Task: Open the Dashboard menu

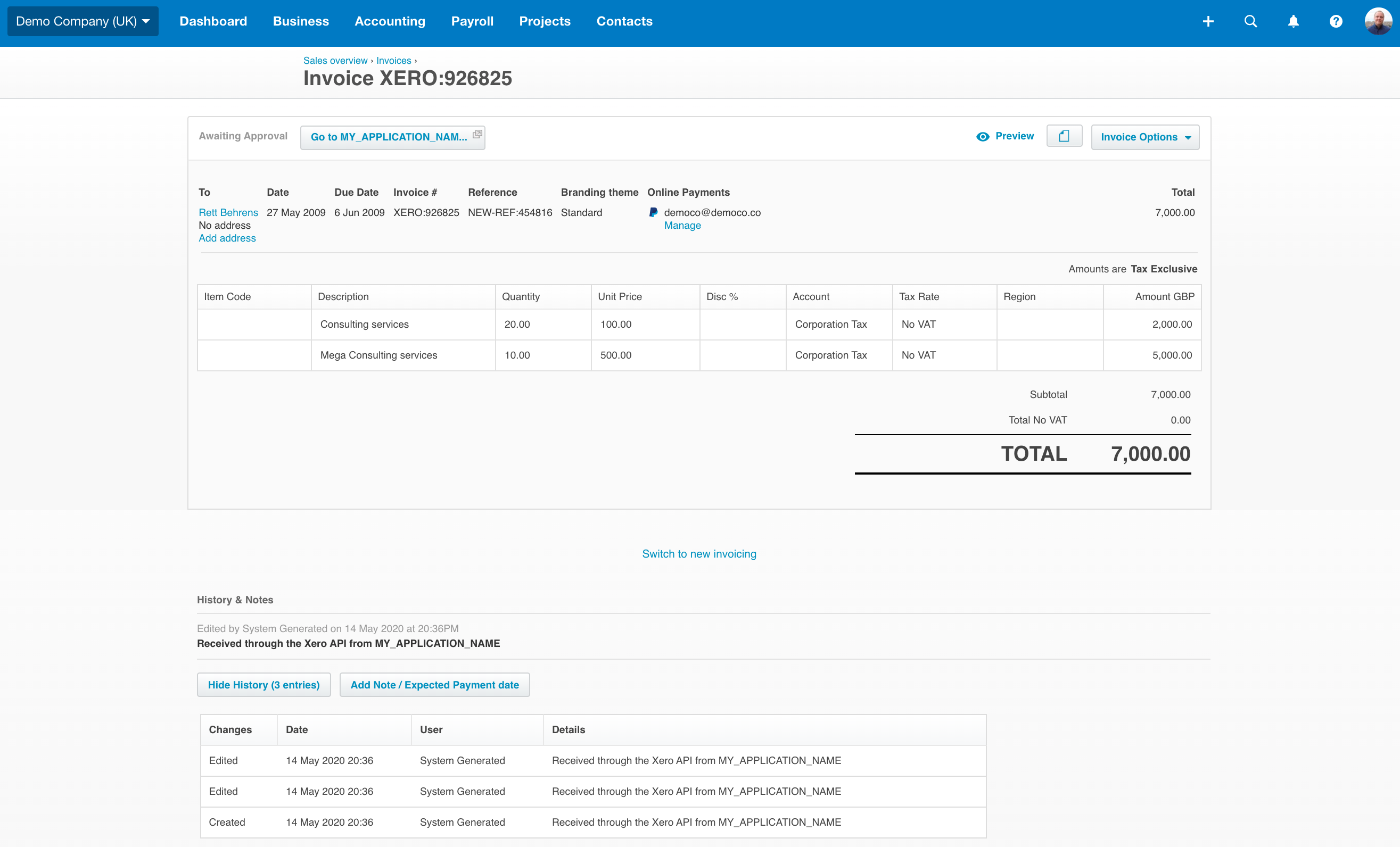Action: pos(213,22)
